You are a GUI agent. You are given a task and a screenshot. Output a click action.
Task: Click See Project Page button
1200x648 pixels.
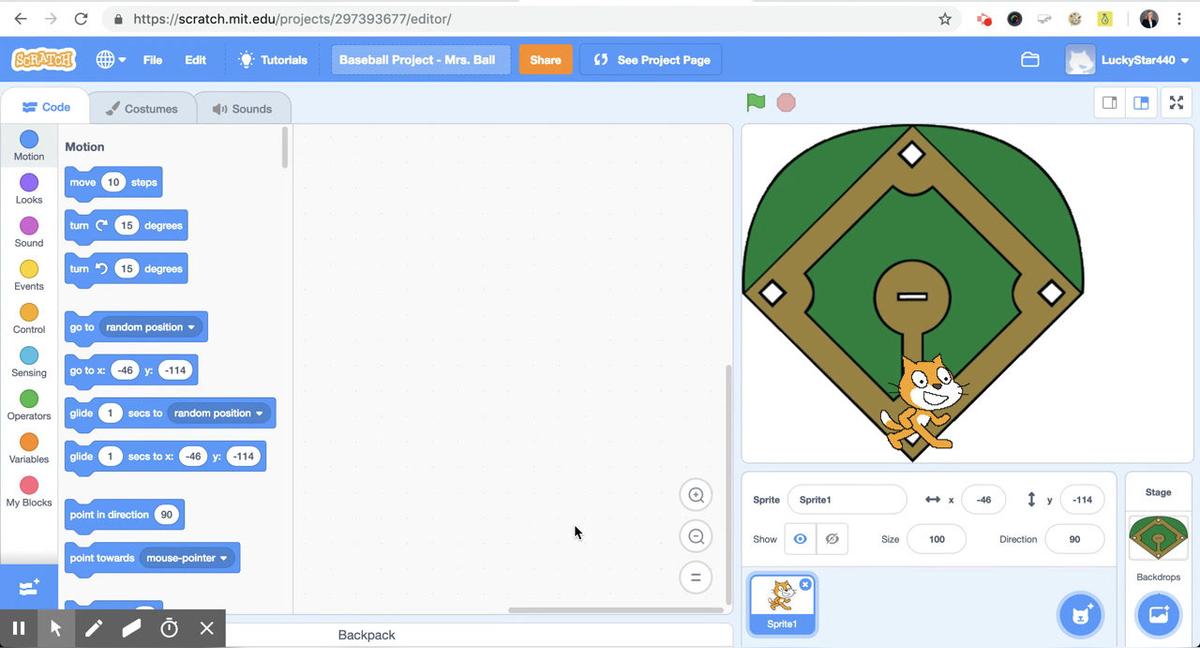click(651, 60)
